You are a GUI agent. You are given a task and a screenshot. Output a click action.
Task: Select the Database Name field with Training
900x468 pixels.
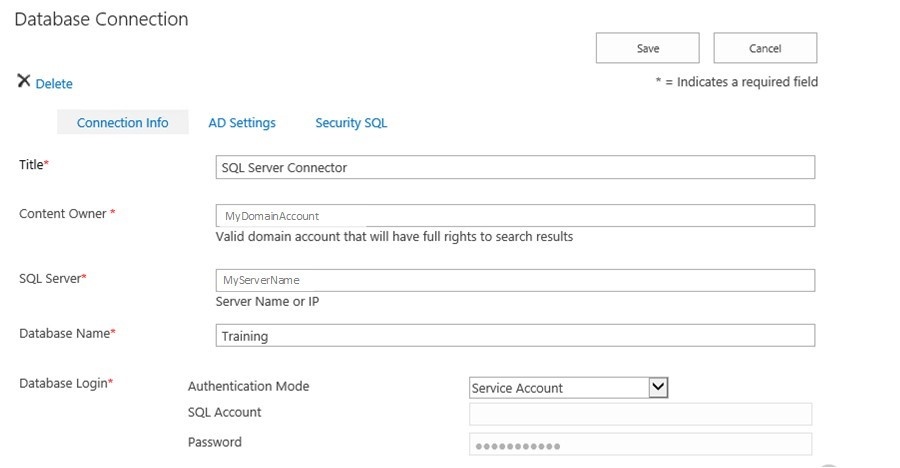click(515, 336)
